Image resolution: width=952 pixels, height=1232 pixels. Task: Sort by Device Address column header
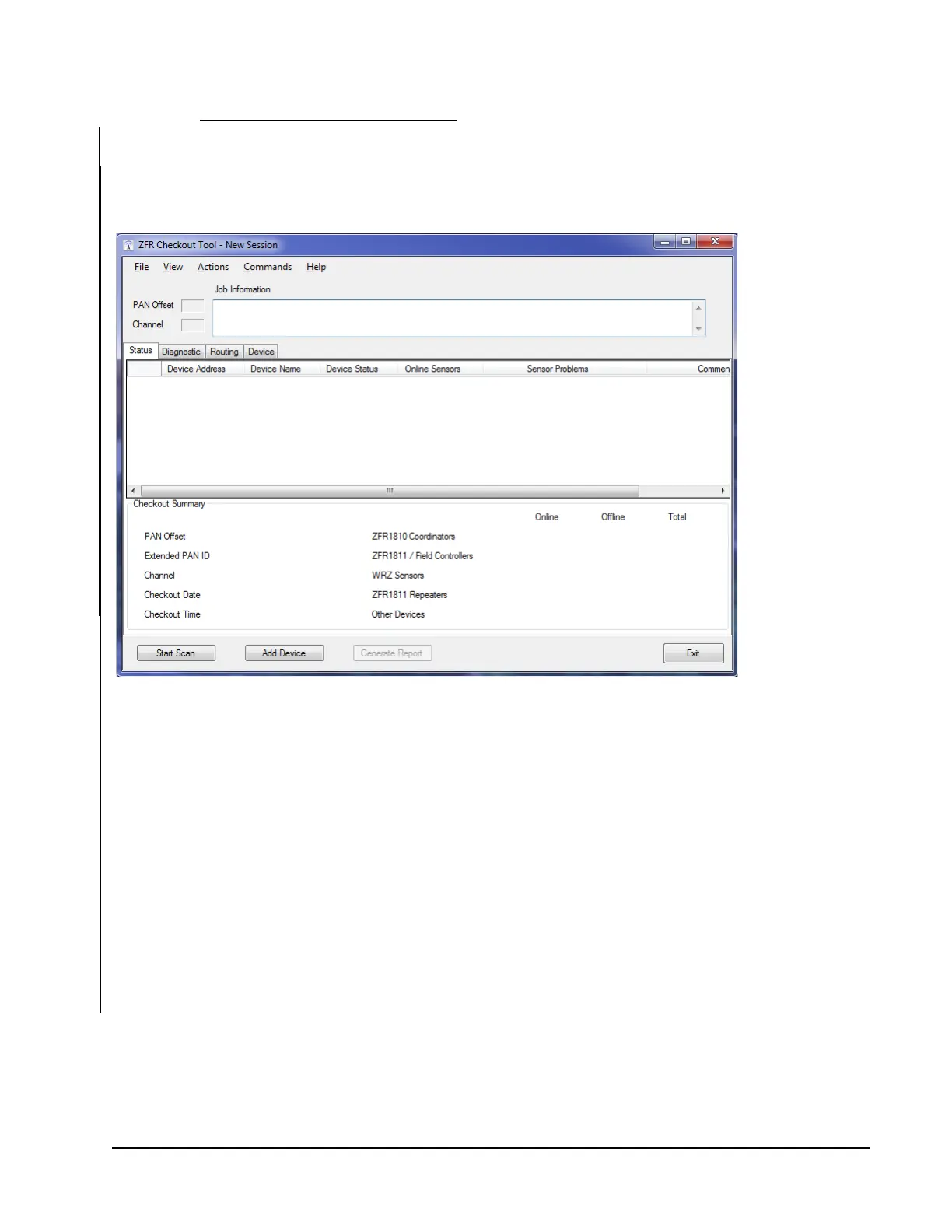click(202, 369)
